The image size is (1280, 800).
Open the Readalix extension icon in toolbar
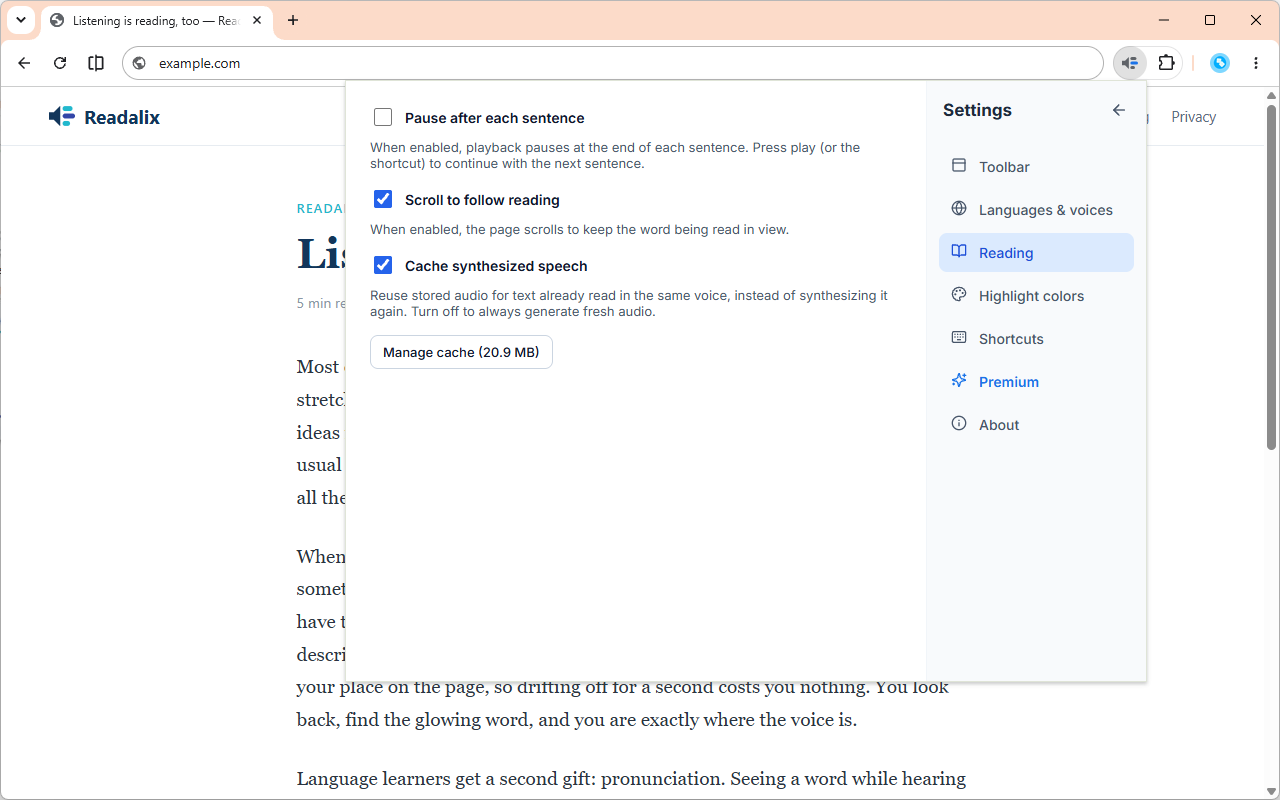(x=1130, y=63)
